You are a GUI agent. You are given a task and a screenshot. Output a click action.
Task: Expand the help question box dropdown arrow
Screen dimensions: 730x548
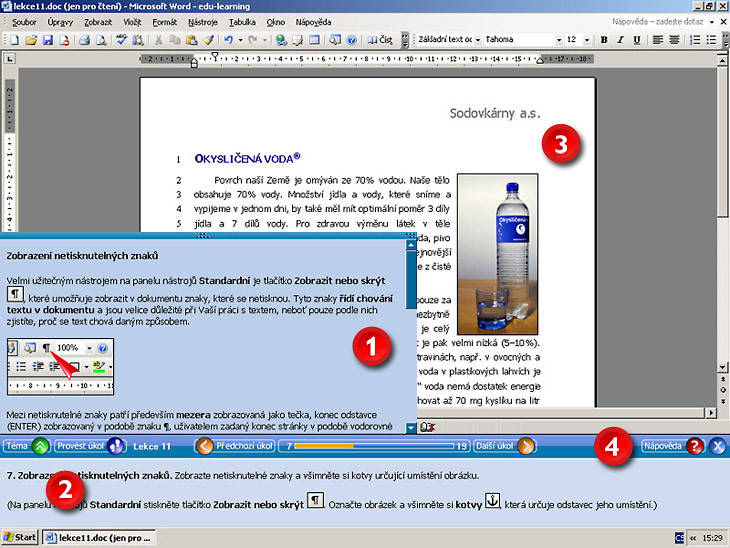(711, 22)
